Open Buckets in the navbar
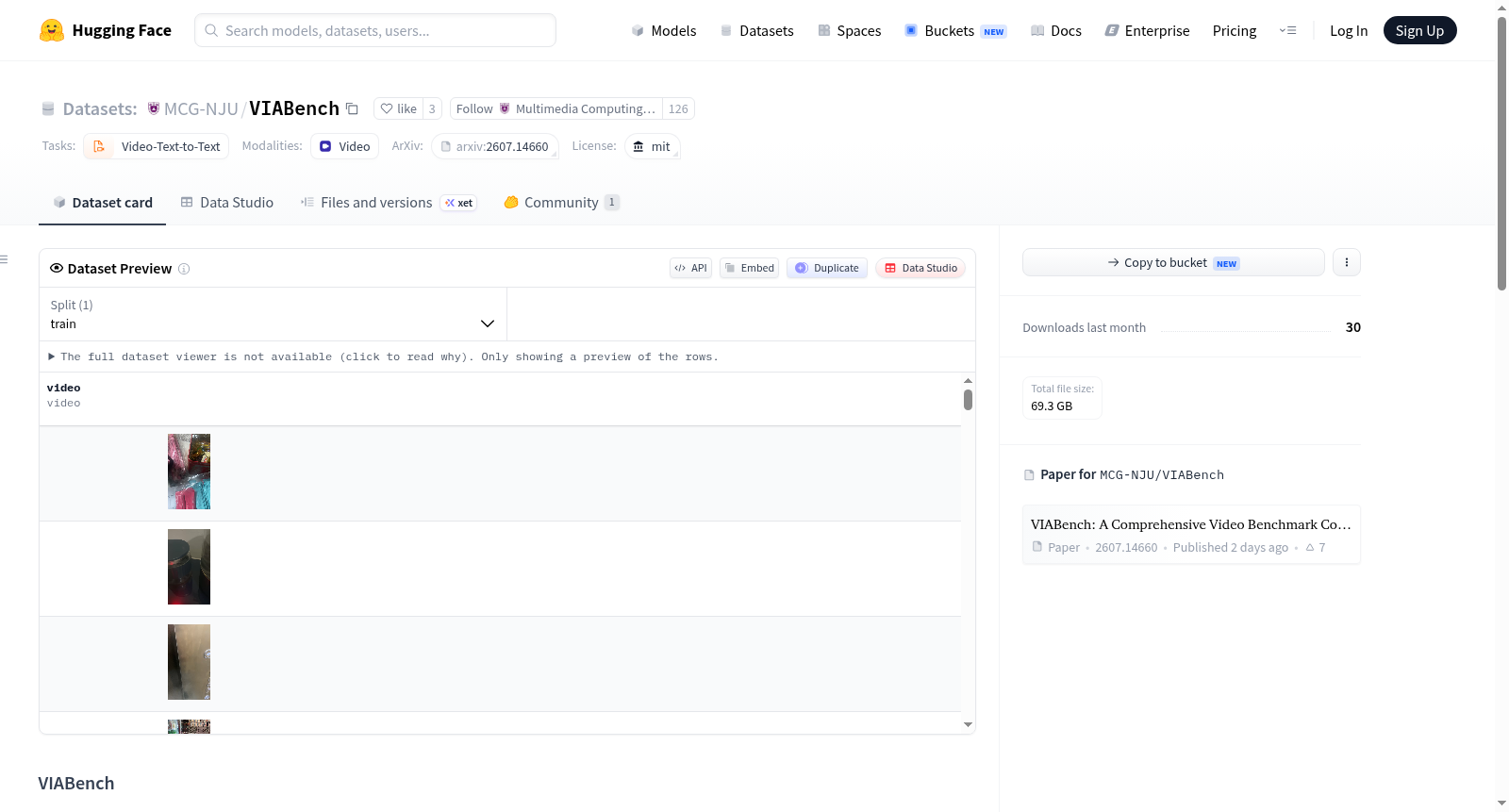This screenshot has height=812, width=1509. (955, 30)
